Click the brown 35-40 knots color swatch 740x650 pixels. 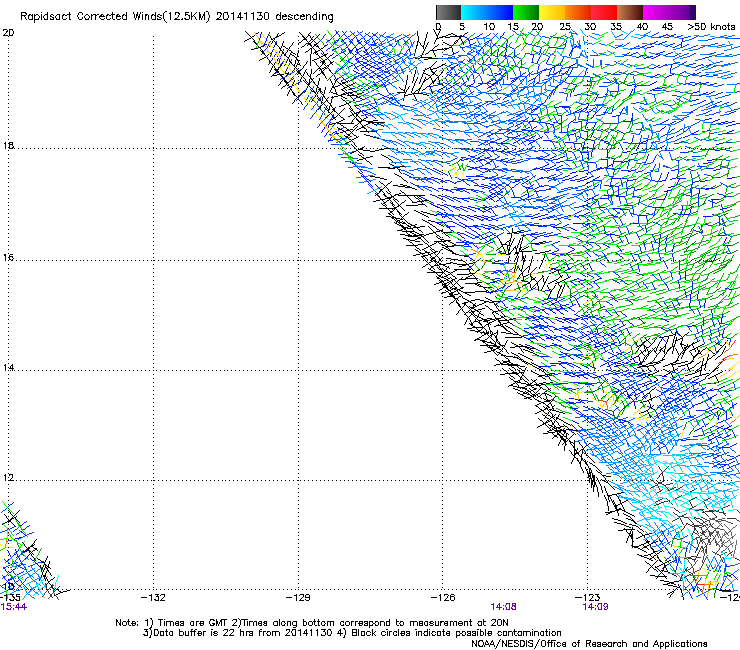click(630, 12)
